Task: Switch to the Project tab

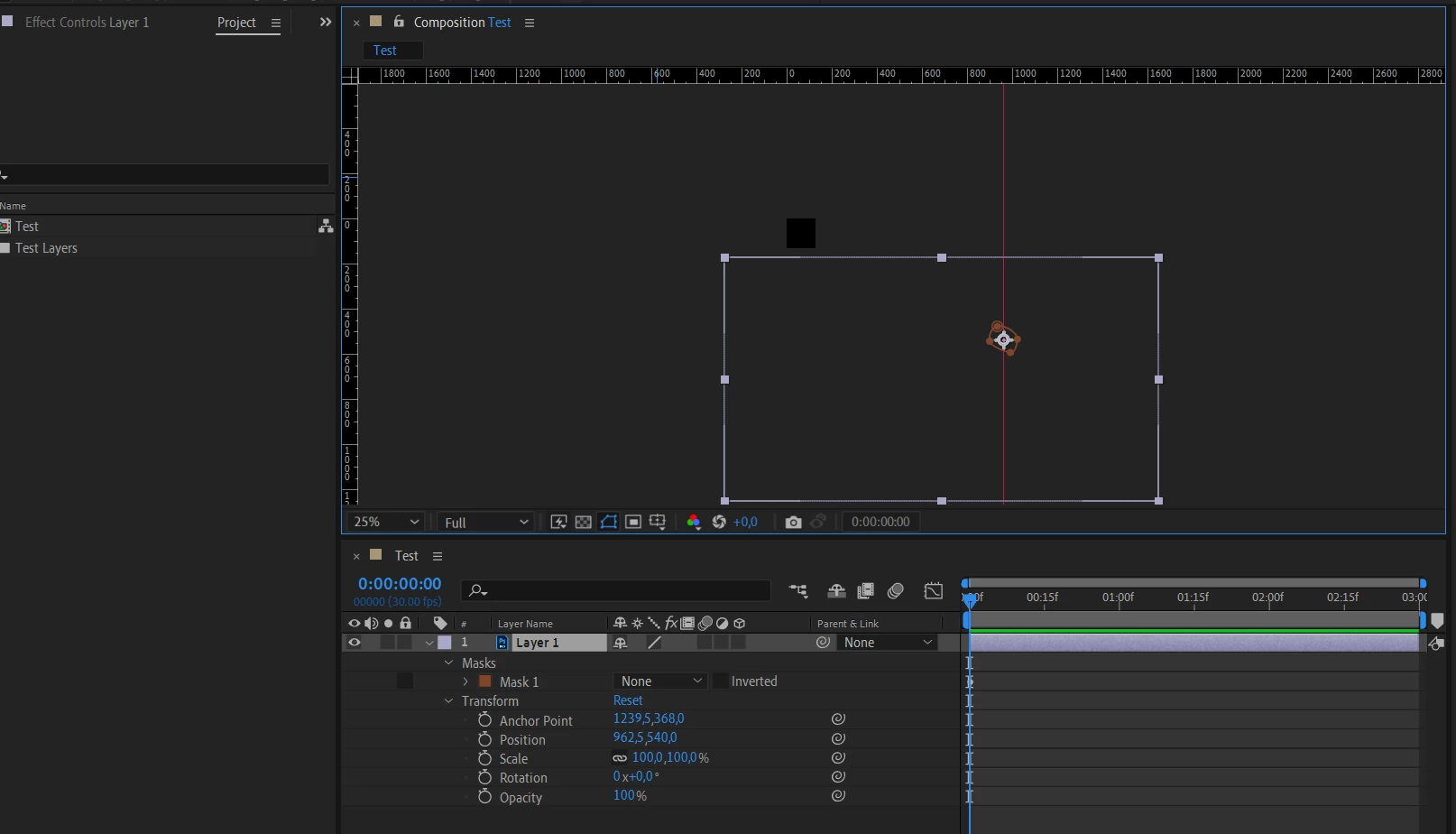Action: (x=236, y=22)
